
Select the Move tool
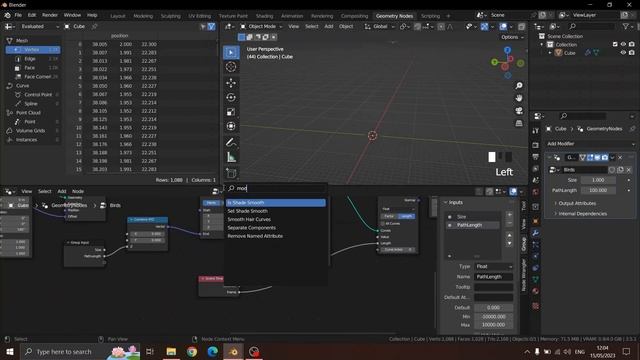click(x=231, y=83)
